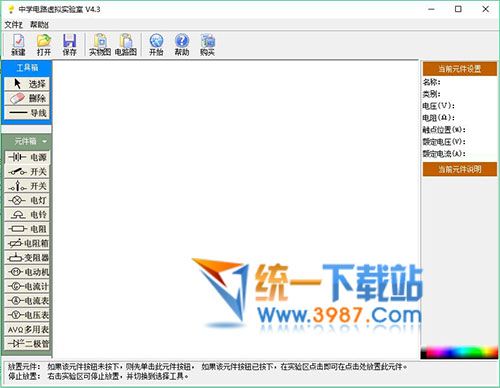The image size is (500, 388).
Task: Open 帮助 help icon in toolbar
Action: [x=182, y=45]
